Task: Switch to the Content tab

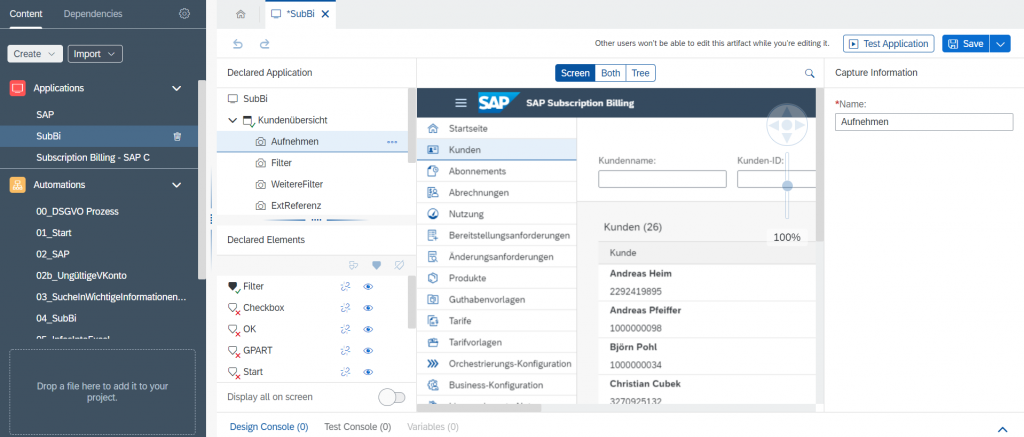Action: click(27, 14)
